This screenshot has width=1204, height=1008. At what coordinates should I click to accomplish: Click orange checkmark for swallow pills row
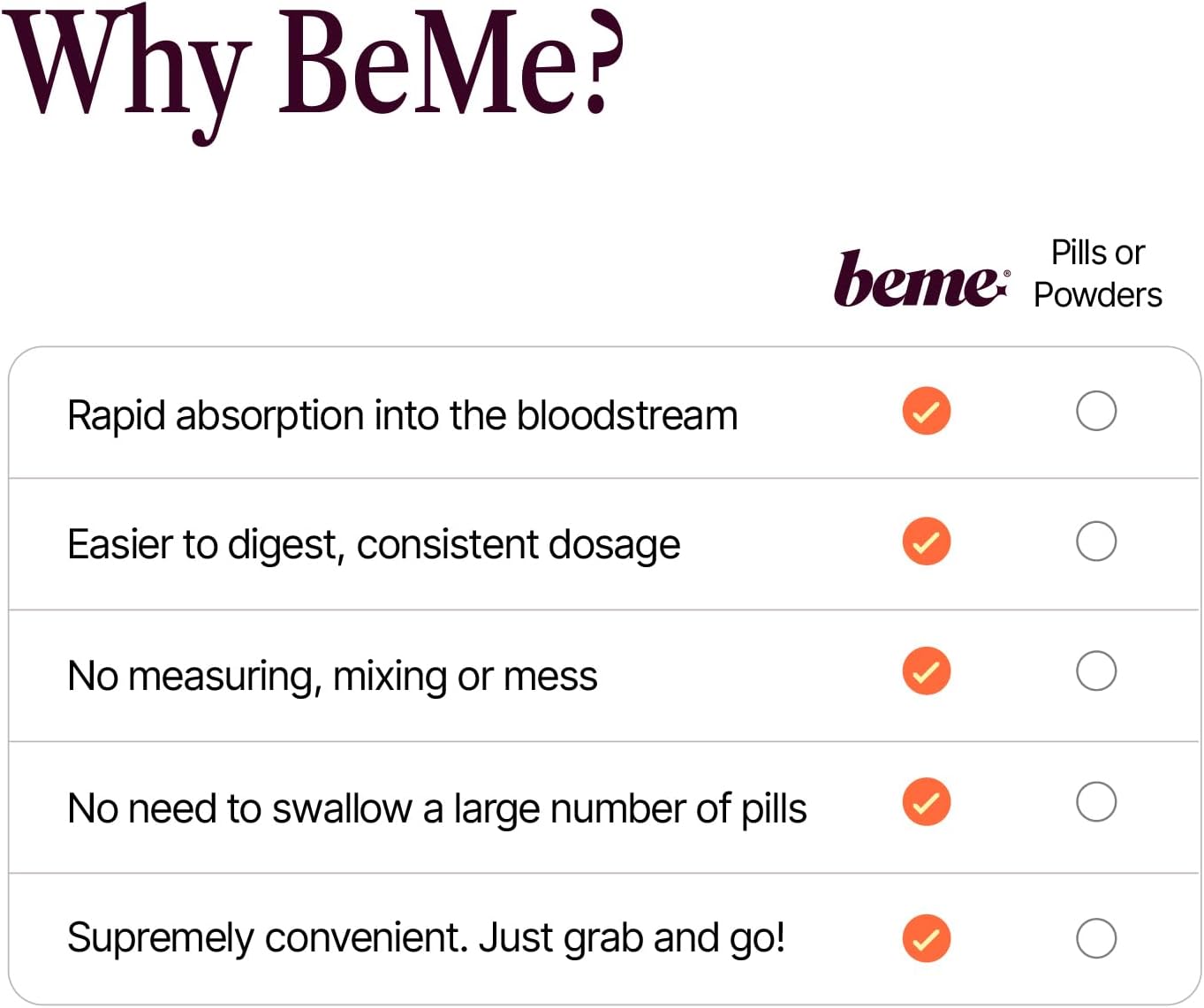click(x=926, y=802)
